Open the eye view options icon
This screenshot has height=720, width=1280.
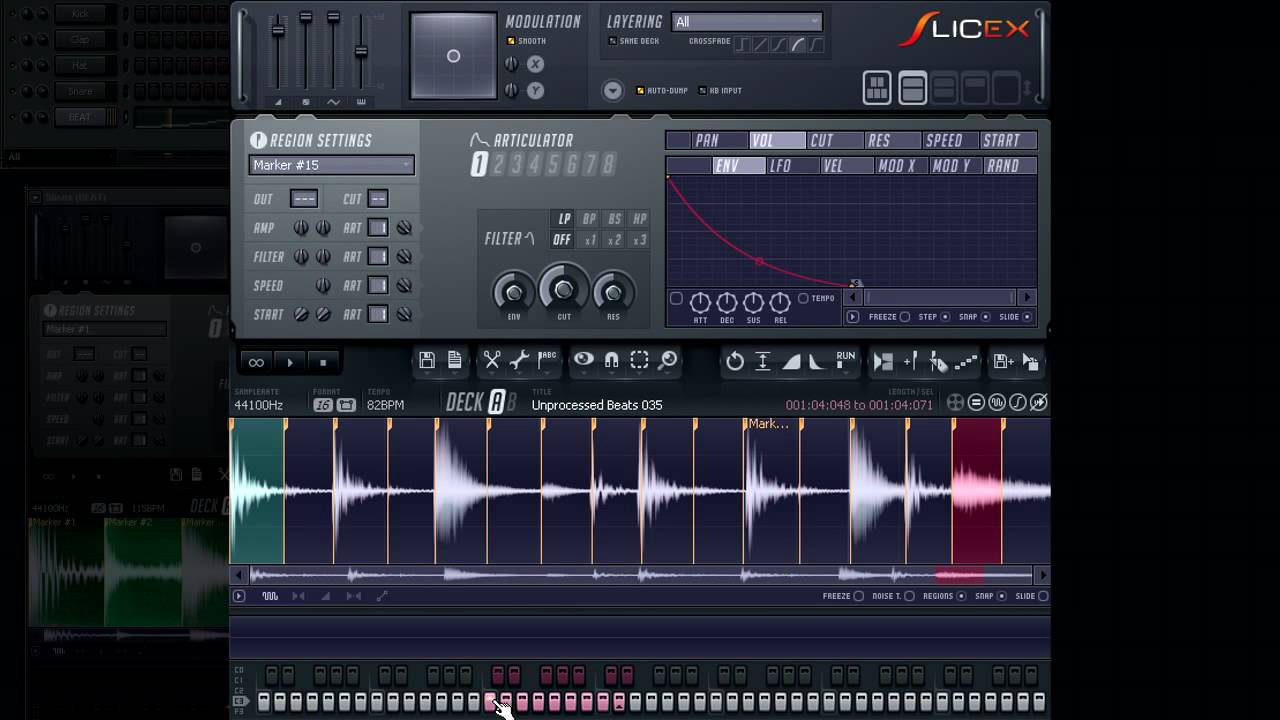point(583,361)
